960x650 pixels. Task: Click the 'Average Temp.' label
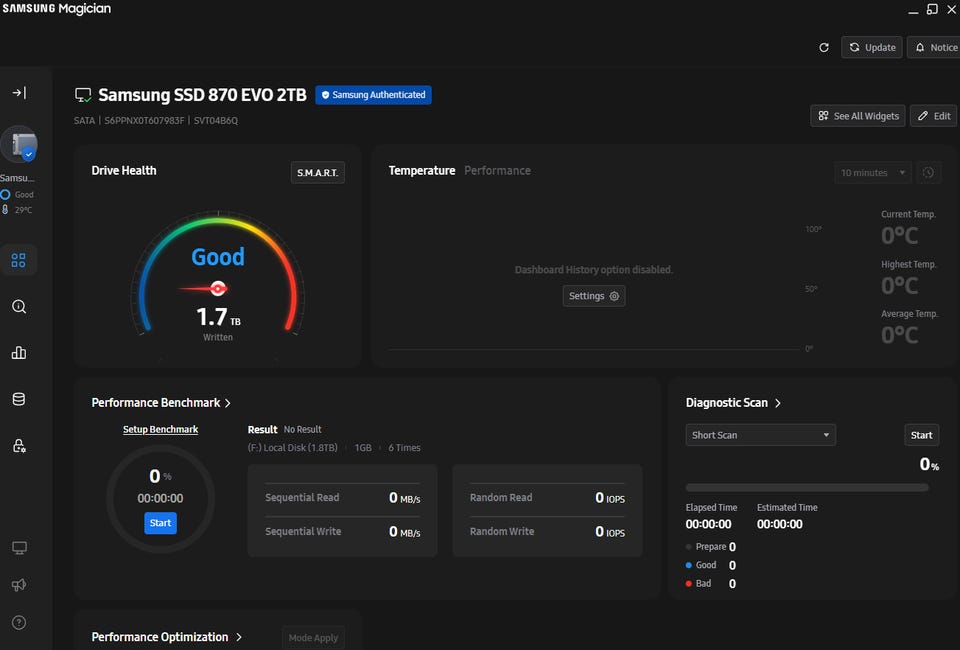tap(909, 314)
